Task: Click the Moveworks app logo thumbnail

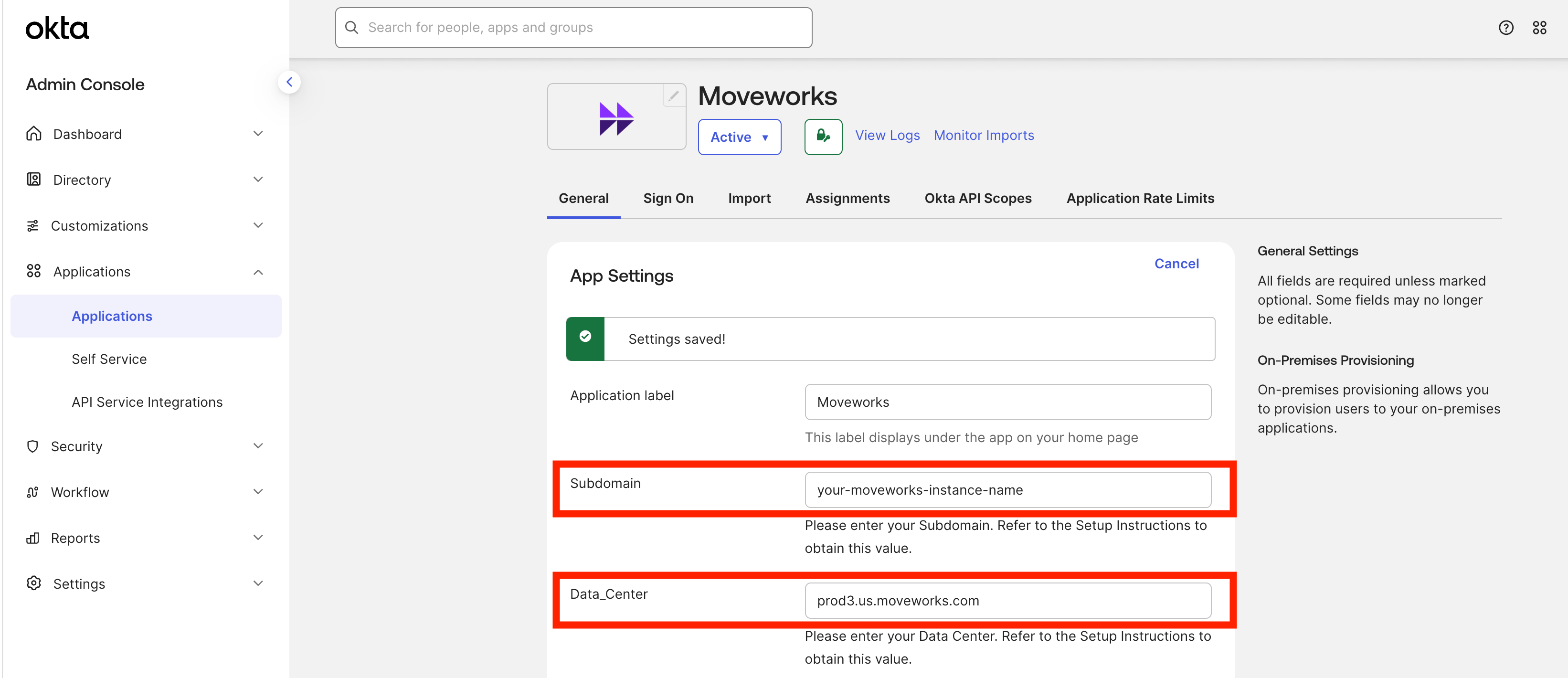Action: (x=616, y=118)
